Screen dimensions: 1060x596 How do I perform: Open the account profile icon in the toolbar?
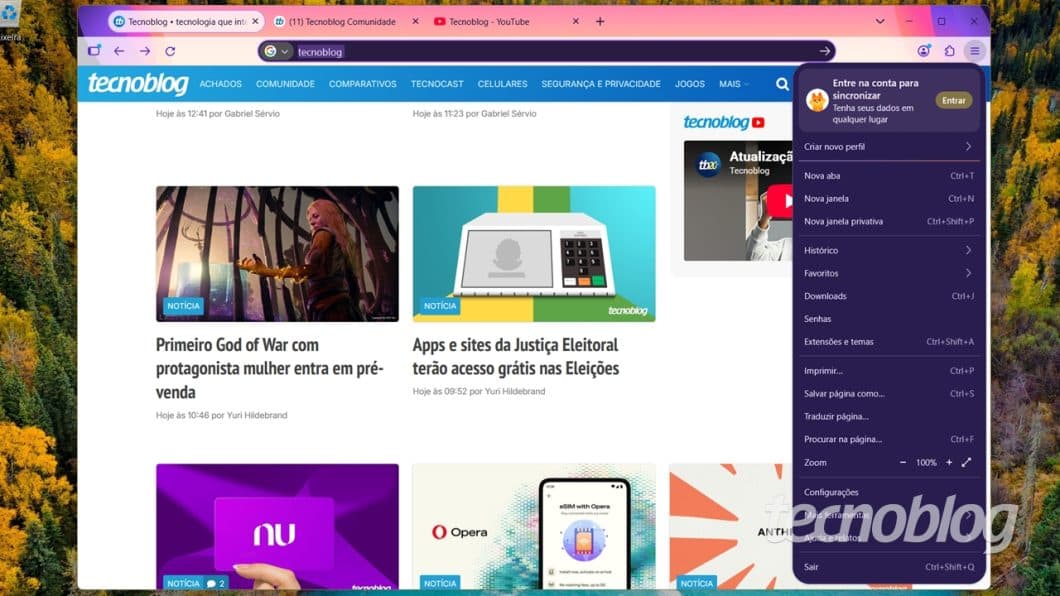tap(923, 51)
